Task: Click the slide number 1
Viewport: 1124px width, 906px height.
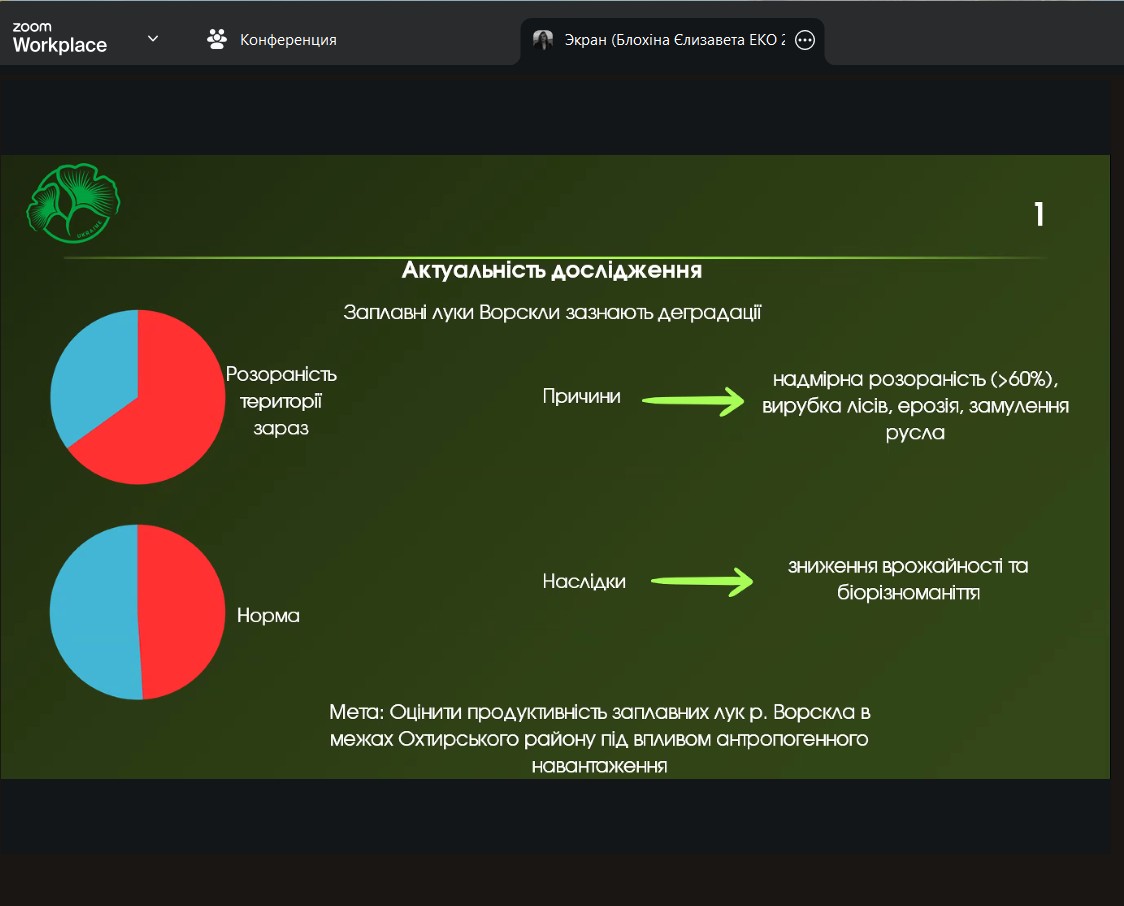Action: click(1039, 214)
